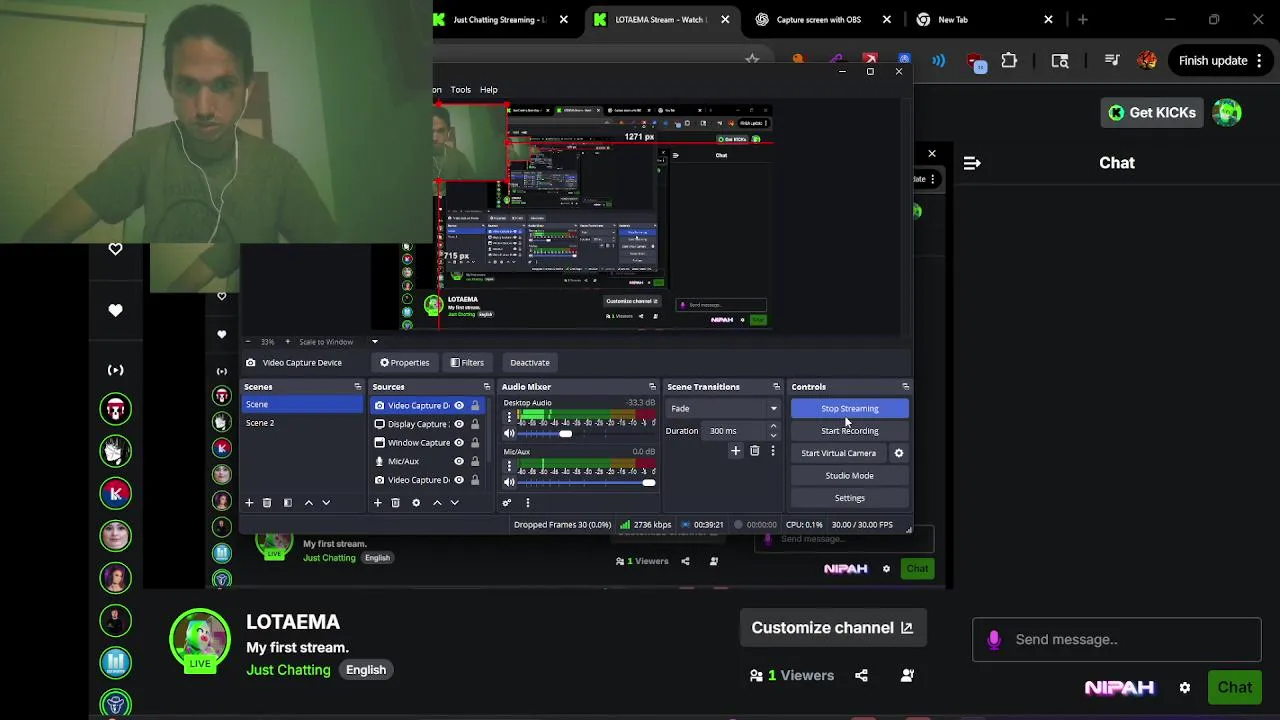Move the source down with the Sources down arrow
Screen dimensions: 1280x720
pyautogui.click(x=454, y=503)
